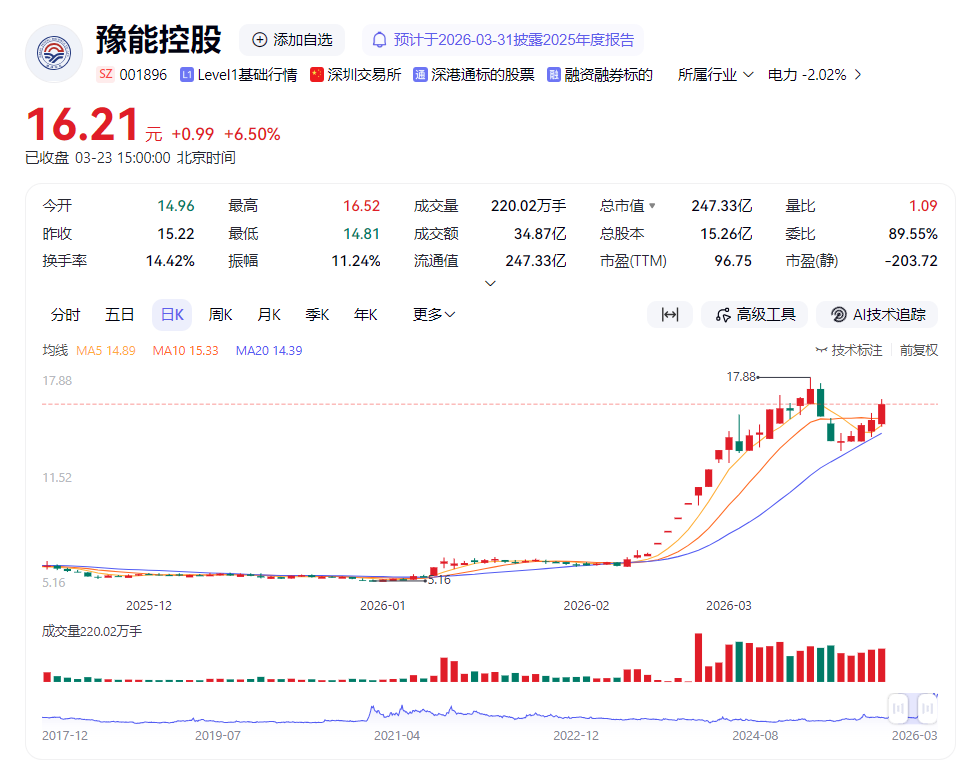Click the 委比 value 89.55%

tap(912, 234)
